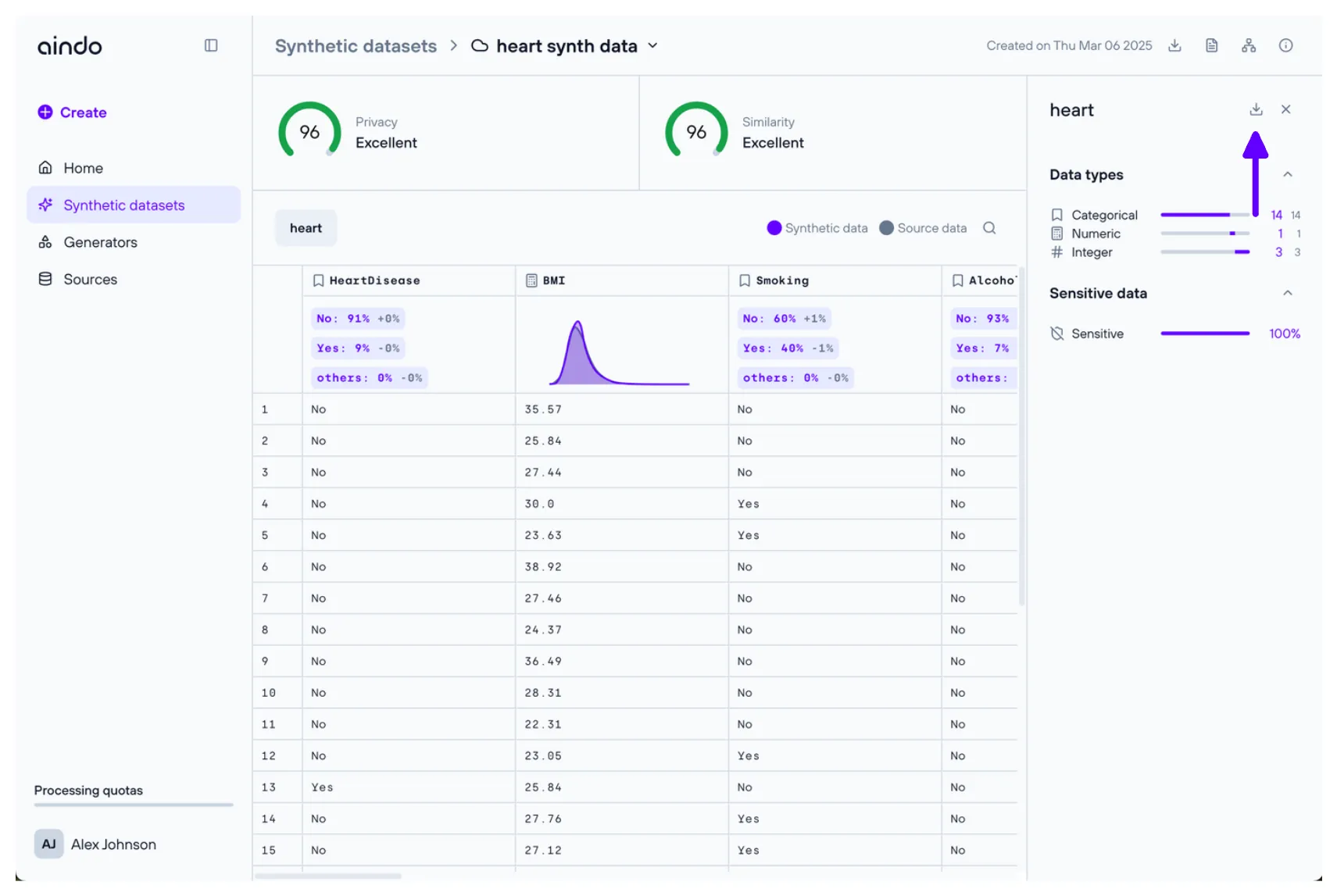The image size is (1337, 896).
Task: Open the info icon in header
Action: (x=1285, y=45)
